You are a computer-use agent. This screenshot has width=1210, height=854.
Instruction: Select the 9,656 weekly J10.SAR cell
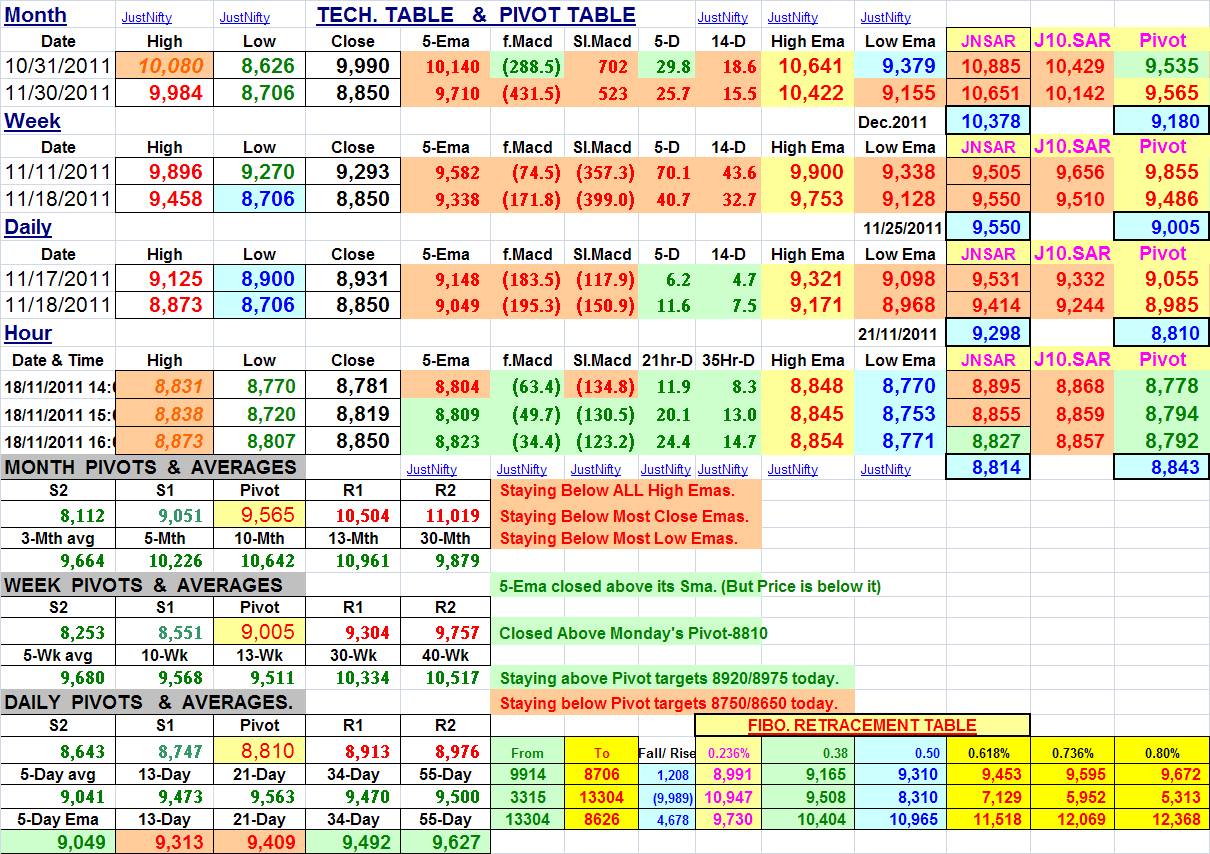tap(1073, 172)
